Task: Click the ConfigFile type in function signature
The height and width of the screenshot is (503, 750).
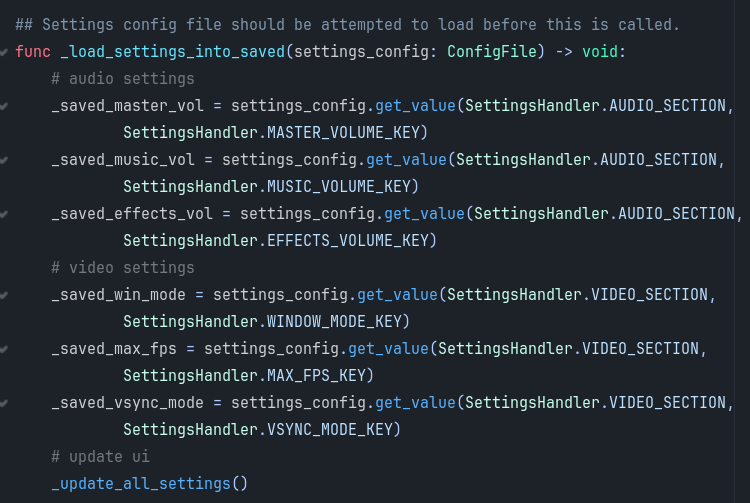Action: pyautogui.click(x=492, y=52)
